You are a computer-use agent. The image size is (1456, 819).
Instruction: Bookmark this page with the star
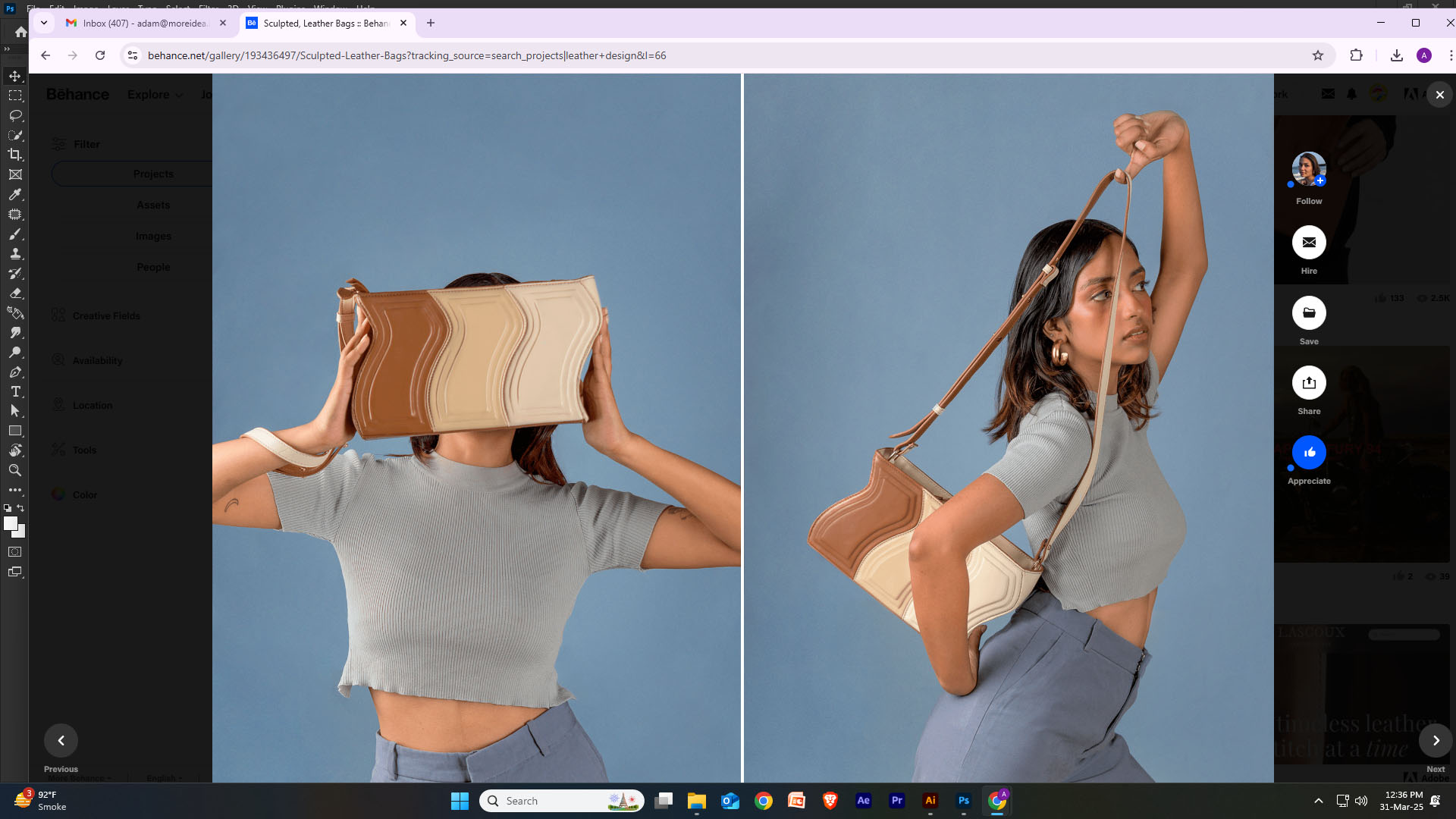tap(1318, 55)
